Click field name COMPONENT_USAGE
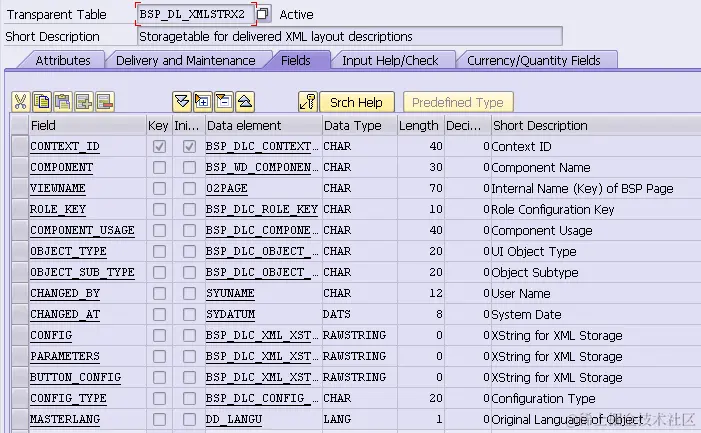 pos(82,231)
